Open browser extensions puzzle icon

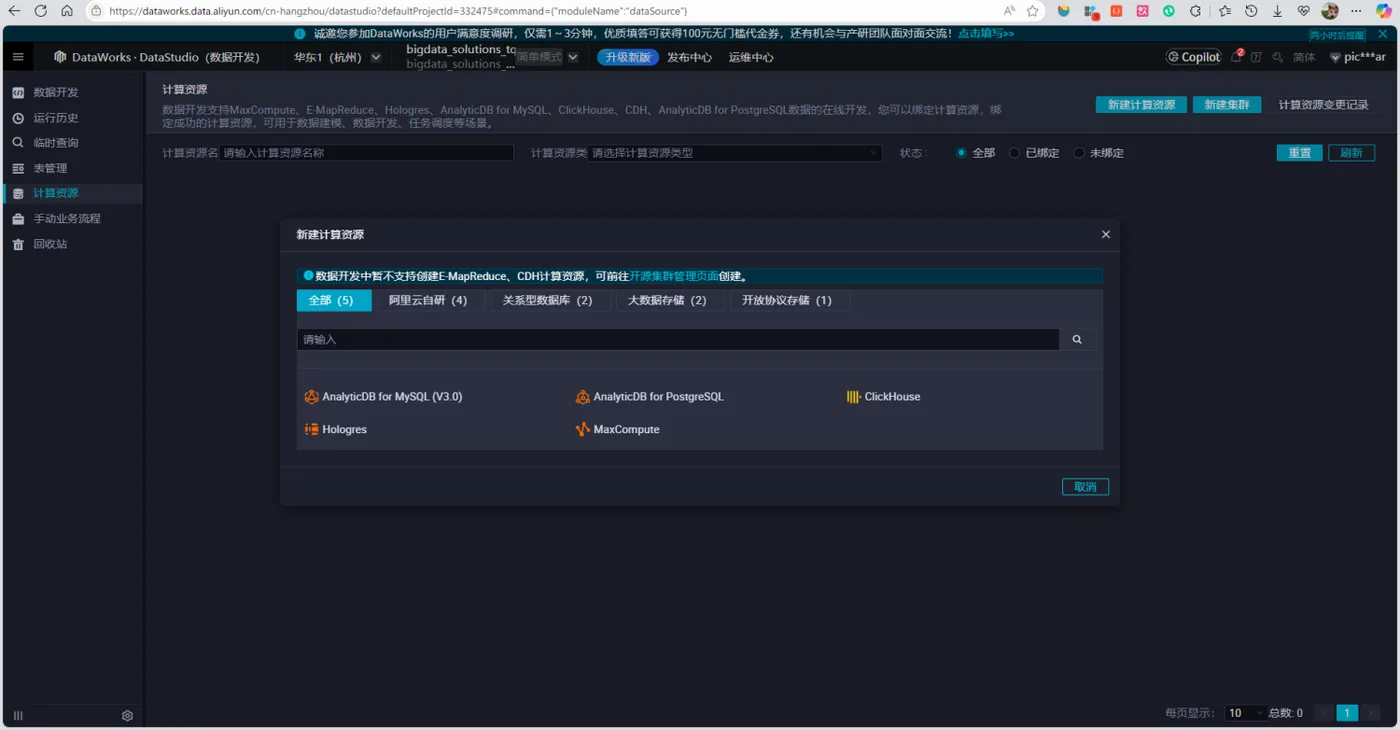coord(1195,11)
